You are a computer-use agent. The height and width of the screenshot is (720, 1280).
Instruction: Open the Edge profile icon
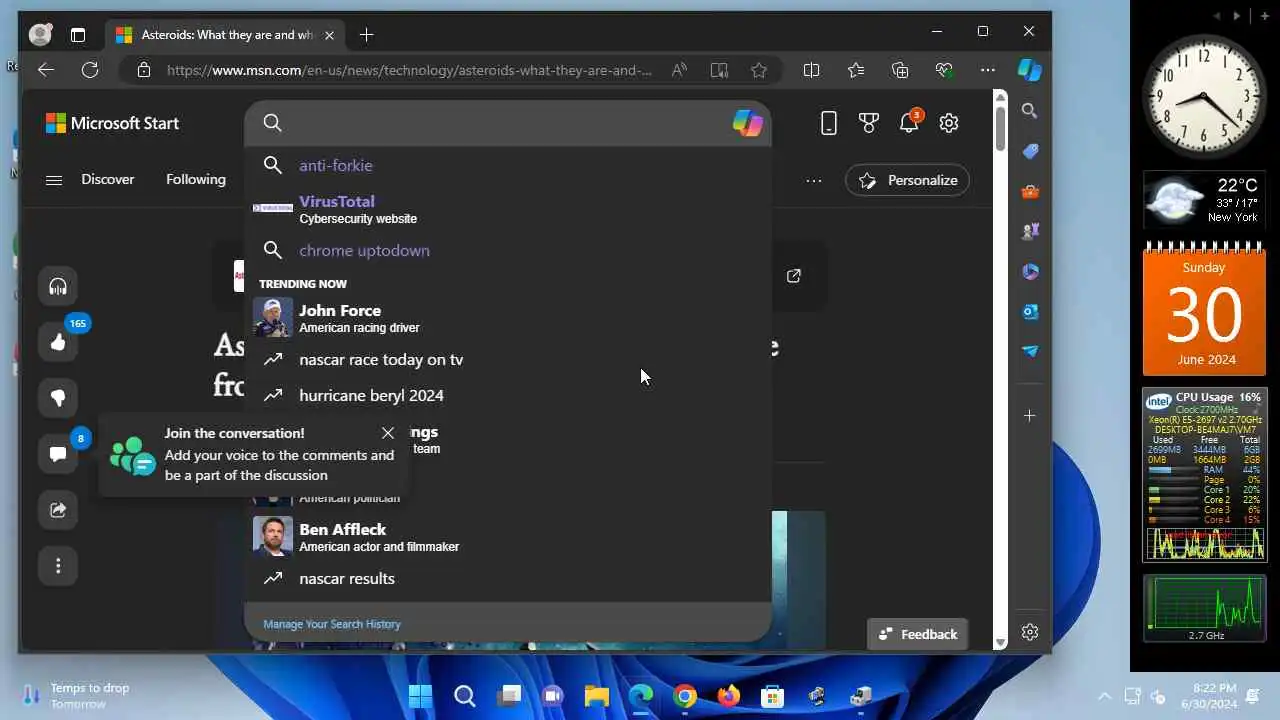pos(40,35)
